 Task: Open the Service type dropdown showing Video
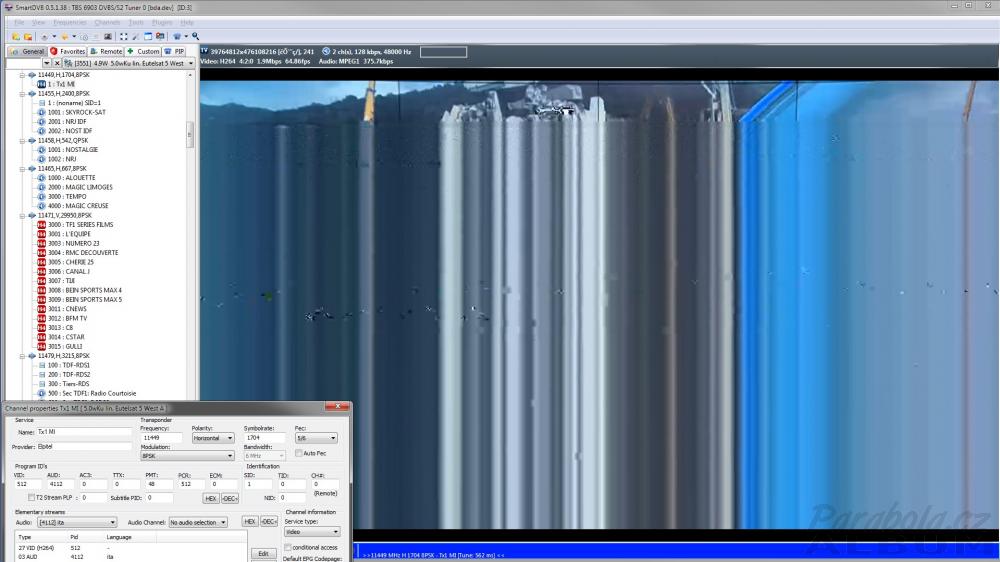click(312, 531)
